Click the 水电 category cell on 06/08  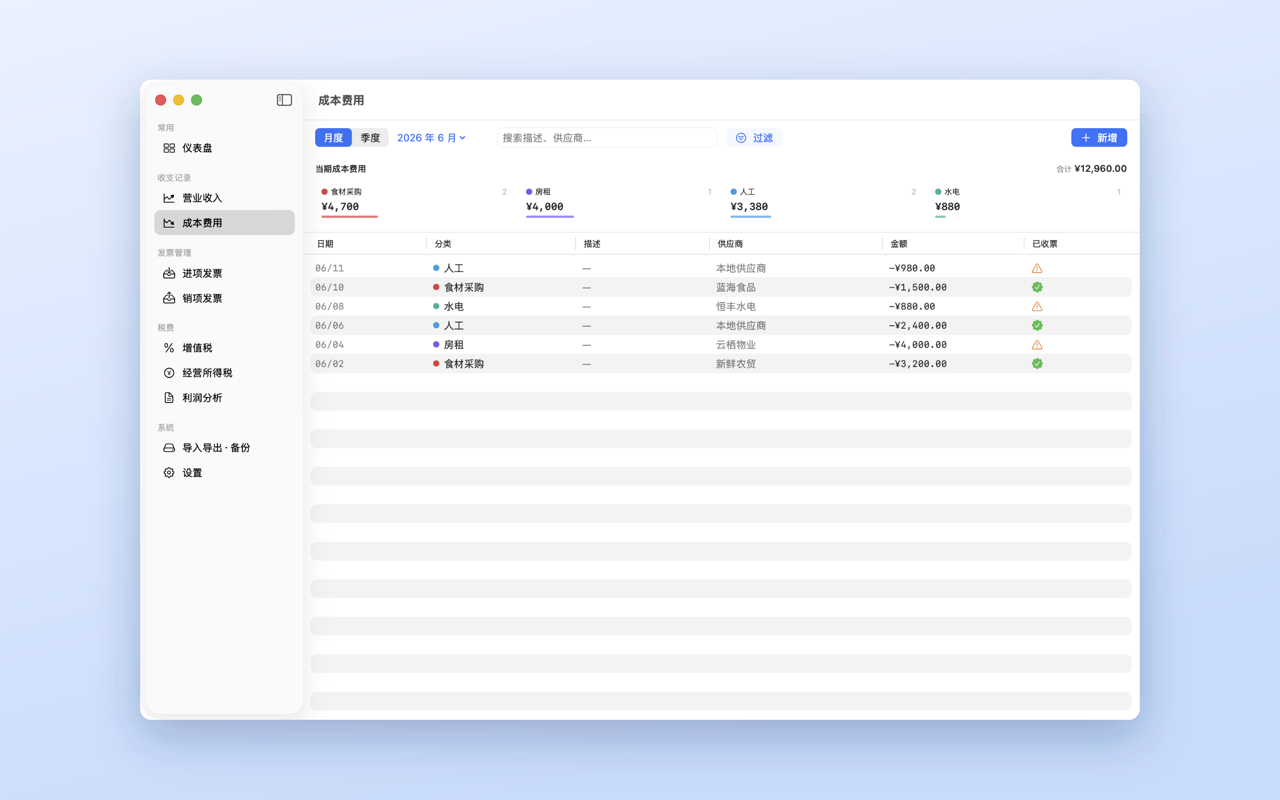pyautogui.click(x=448, y=306)
